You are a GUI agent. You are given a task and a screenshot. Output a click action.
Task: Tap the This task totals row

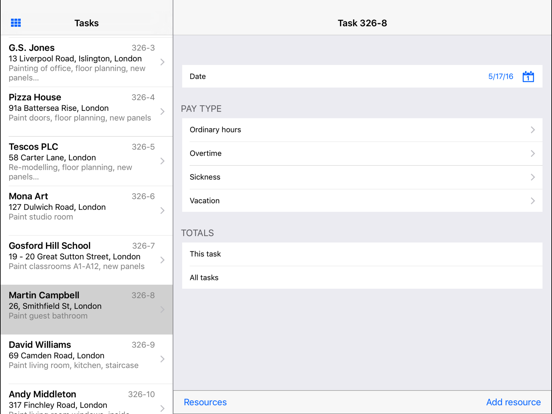[x=362, y=254]
